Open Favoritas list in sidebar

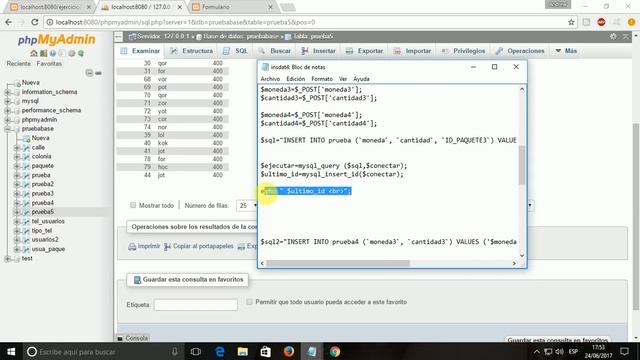pyautogui.click(x=49, y=64)
